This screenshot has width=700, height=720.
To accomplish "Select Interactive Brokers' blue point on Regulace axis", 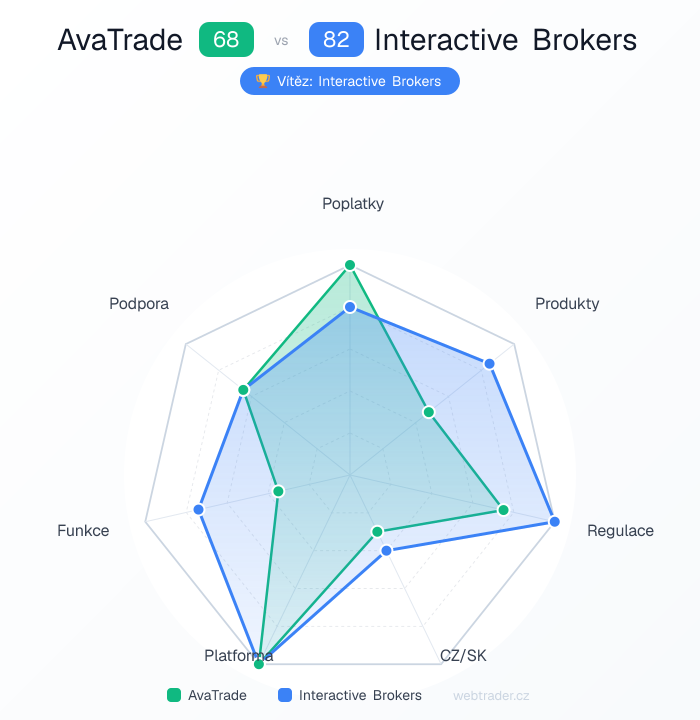I will tap(555, 522).
